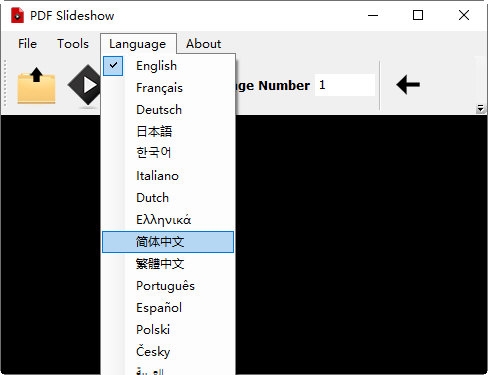This screenshot has width=488, height=375.
Task: Select 日本語 language option
Action: tap(168, 132)
